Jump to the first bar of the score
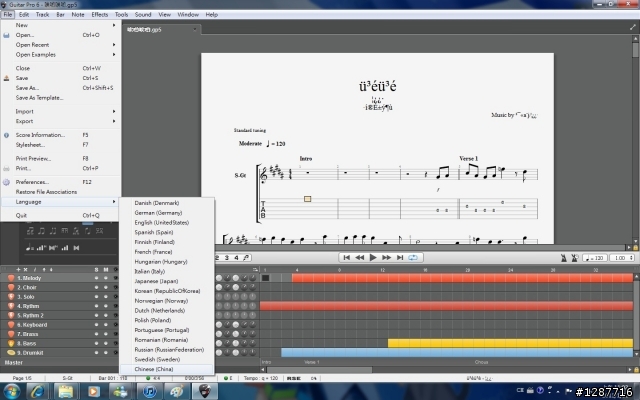This screenshot has width=640, height=400. tap(347, 258)
